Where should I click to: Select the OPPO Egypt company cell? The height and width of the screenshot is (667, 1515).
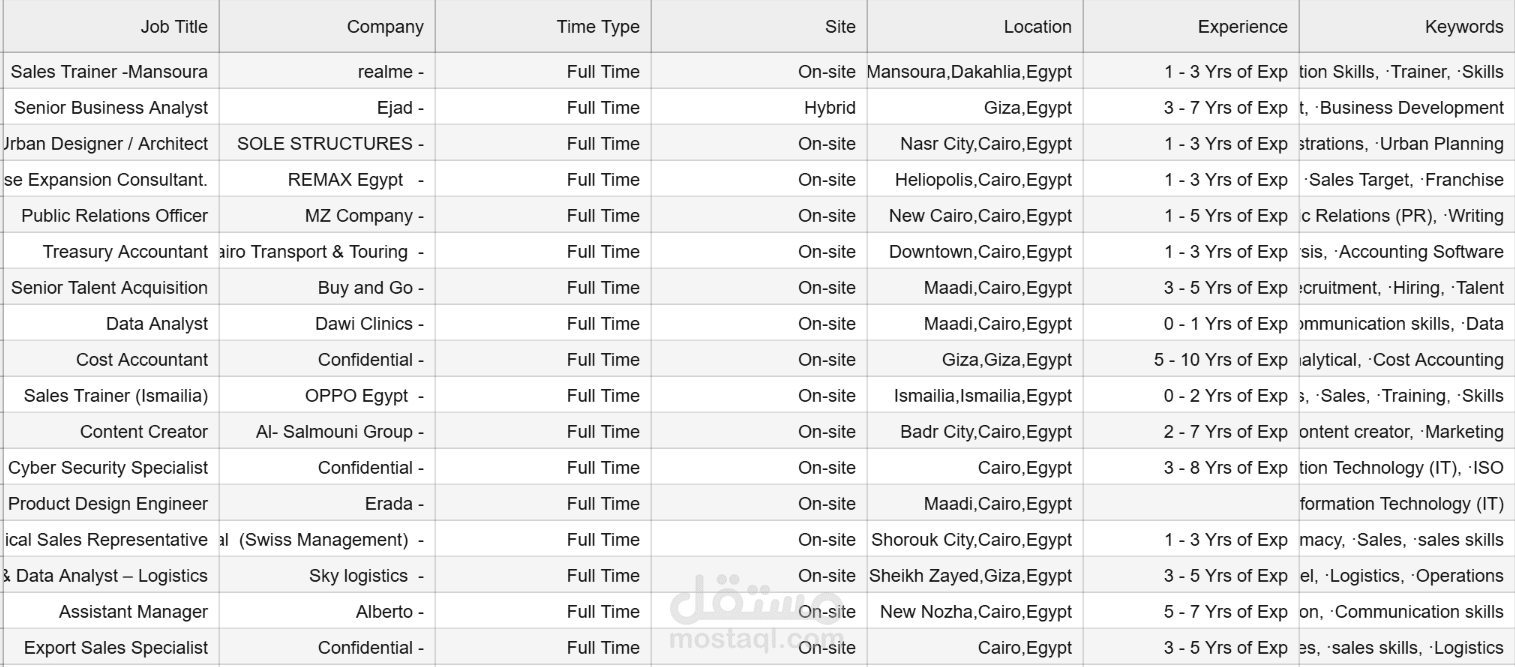point(327,395)
